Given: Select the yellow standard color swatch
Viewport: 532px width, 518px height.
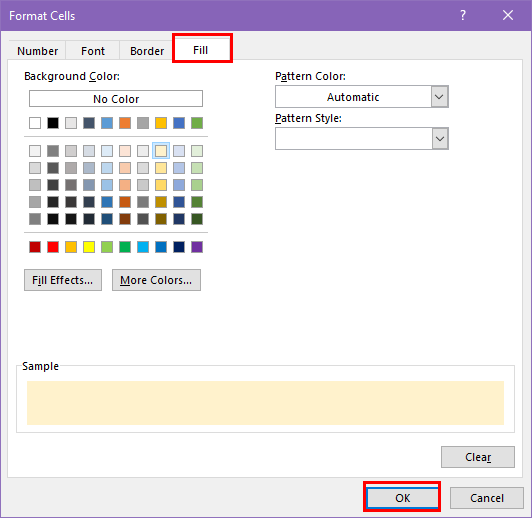Looking at the screenshot, I should (x=89, y=247).
